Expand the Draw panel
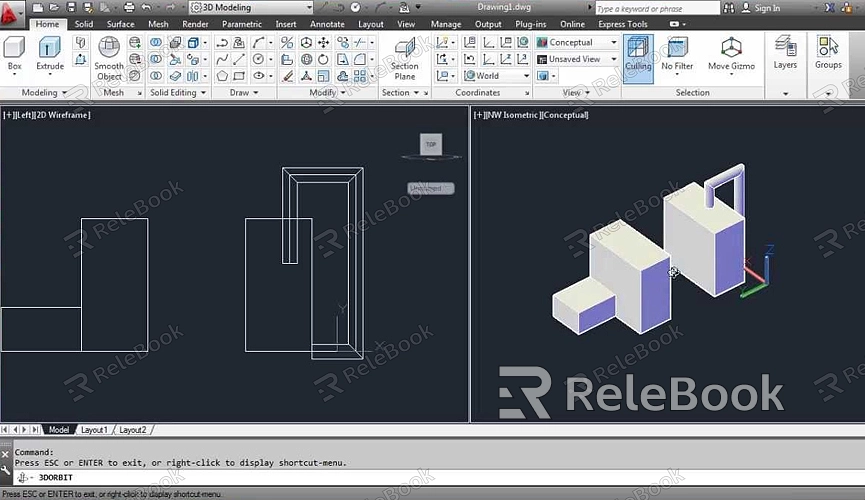865x500 pixels. coord(244,93)
